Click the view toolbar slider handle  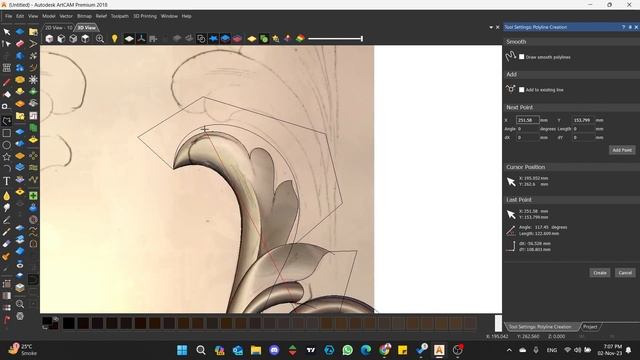[x=362, y=39]
